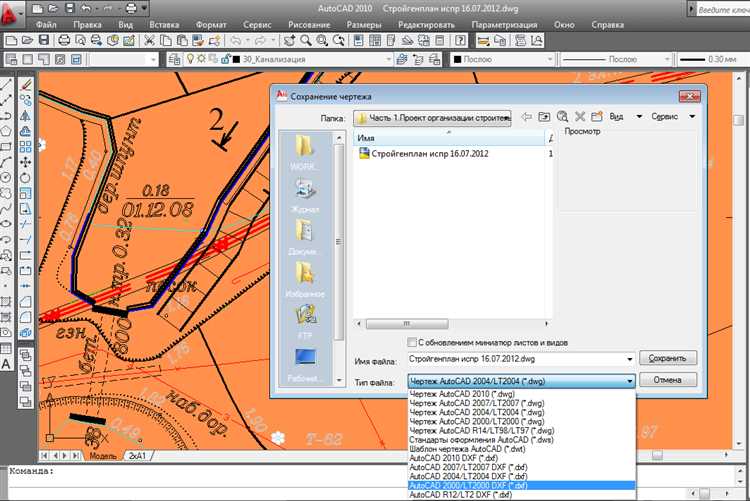Click the New drawing icon in the standard toolbar
This screenshot has height=501, width=750.
[x=11, y=41]
